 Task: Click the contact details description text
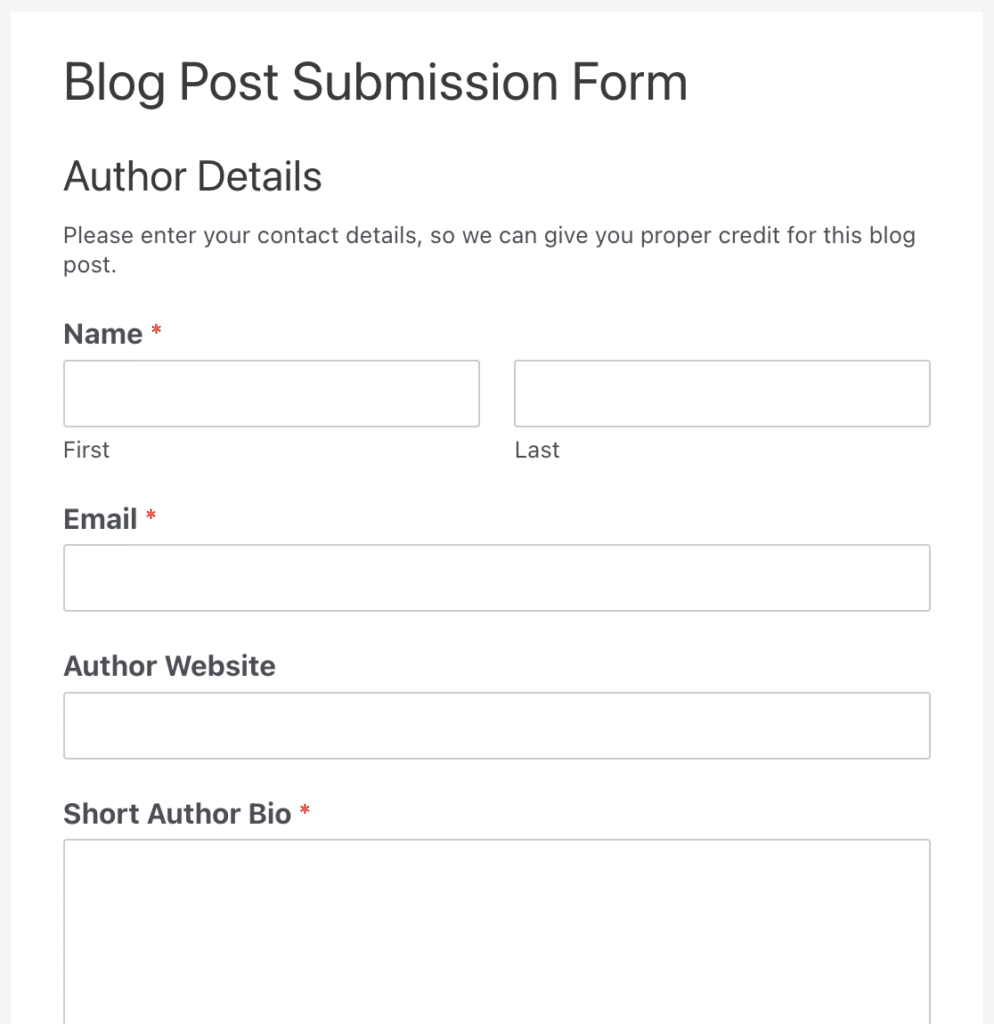pos(489,249)
